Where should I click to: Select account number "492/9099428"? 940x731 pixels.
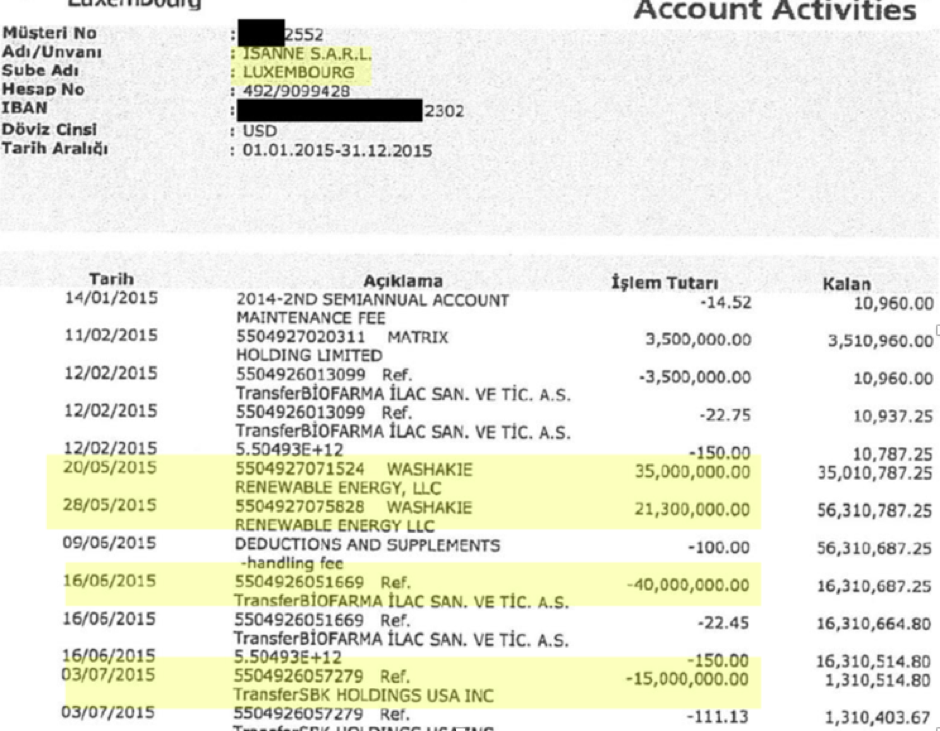point(296,91)
